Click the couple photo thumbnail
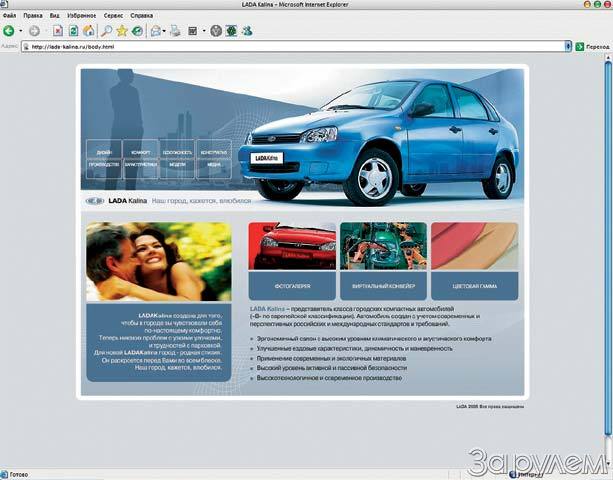This screenshot has width=613, height=480. point(158,262)
